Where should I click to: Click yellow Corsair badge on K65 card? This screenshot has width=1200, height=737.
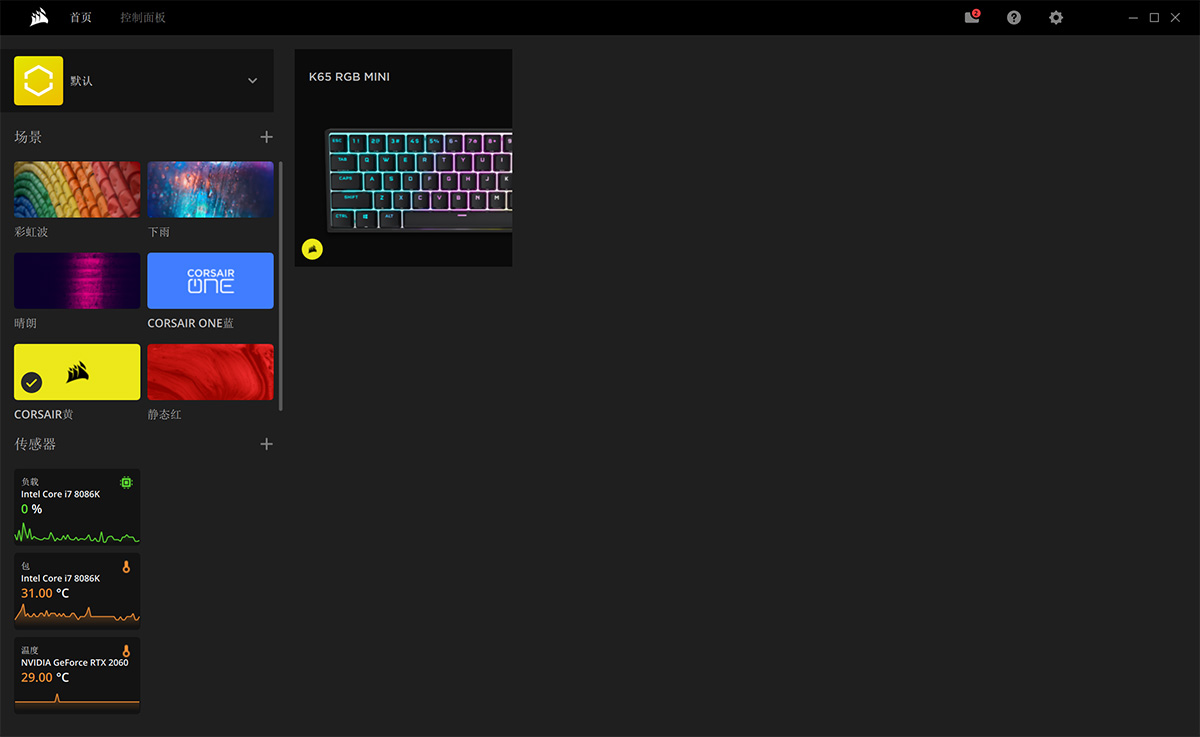click(312, 249)
